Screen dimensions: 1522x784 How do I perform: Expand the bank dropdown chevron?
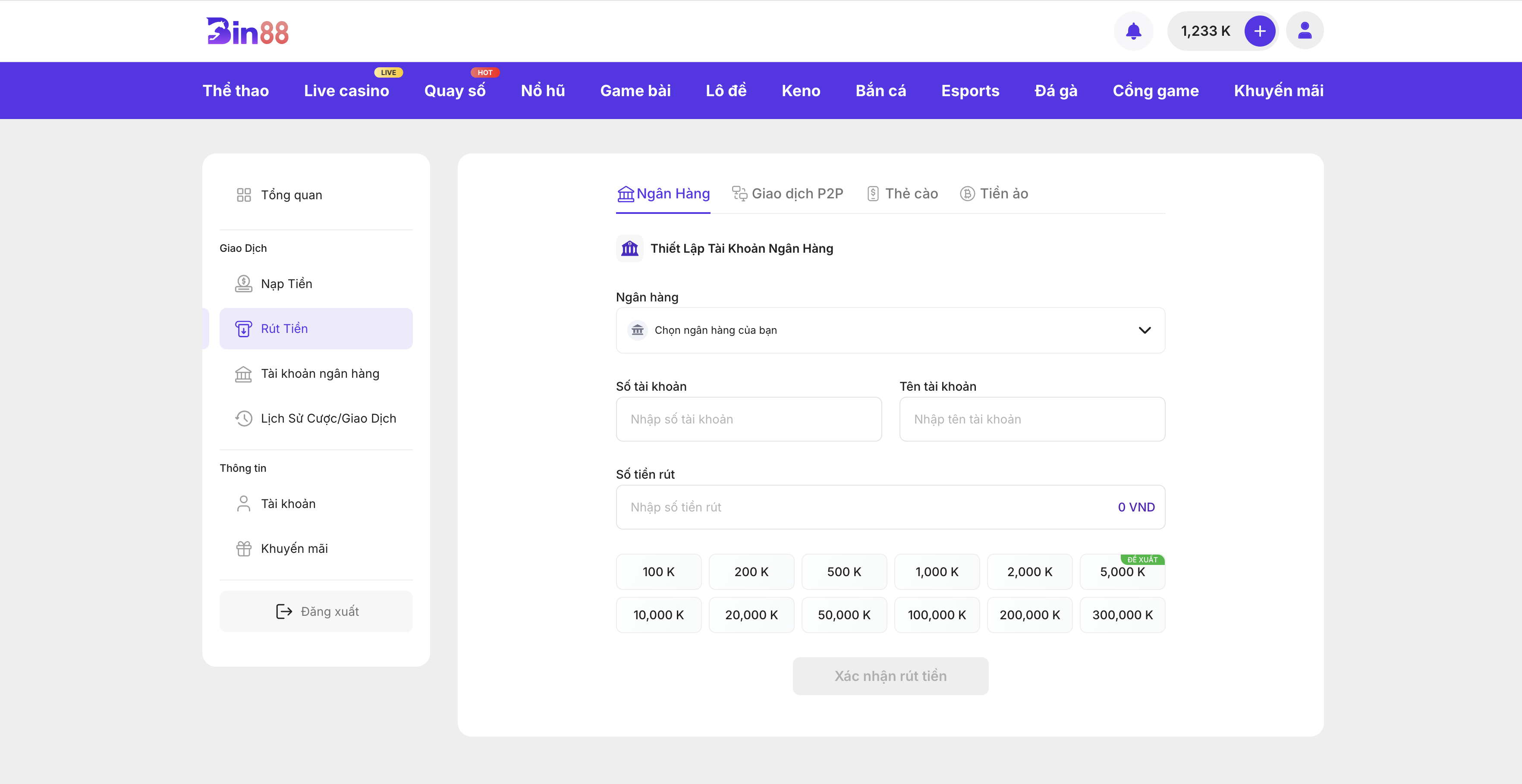click(x=1145, y=329)
